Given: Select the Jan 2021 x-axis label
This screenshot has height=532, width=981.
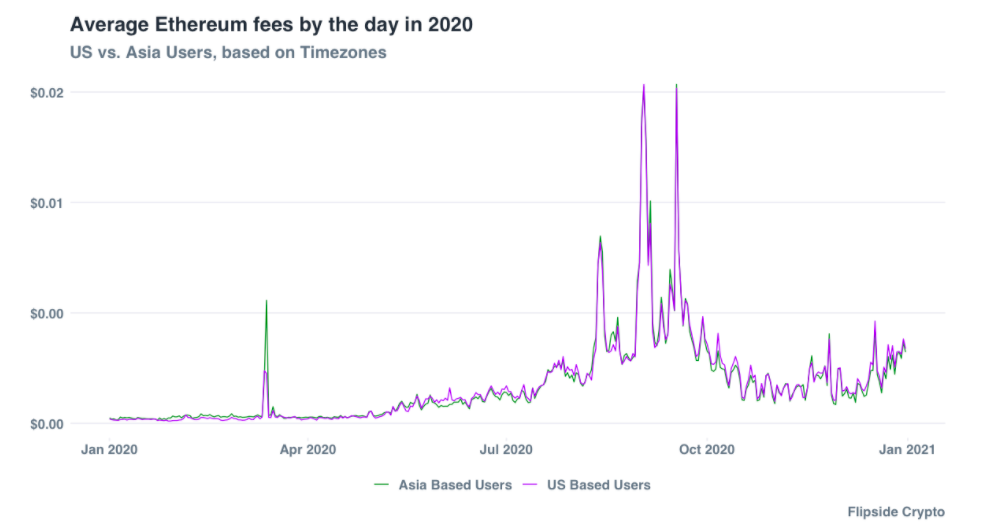Looking at the screenshot, I should (x=907, y=449).
